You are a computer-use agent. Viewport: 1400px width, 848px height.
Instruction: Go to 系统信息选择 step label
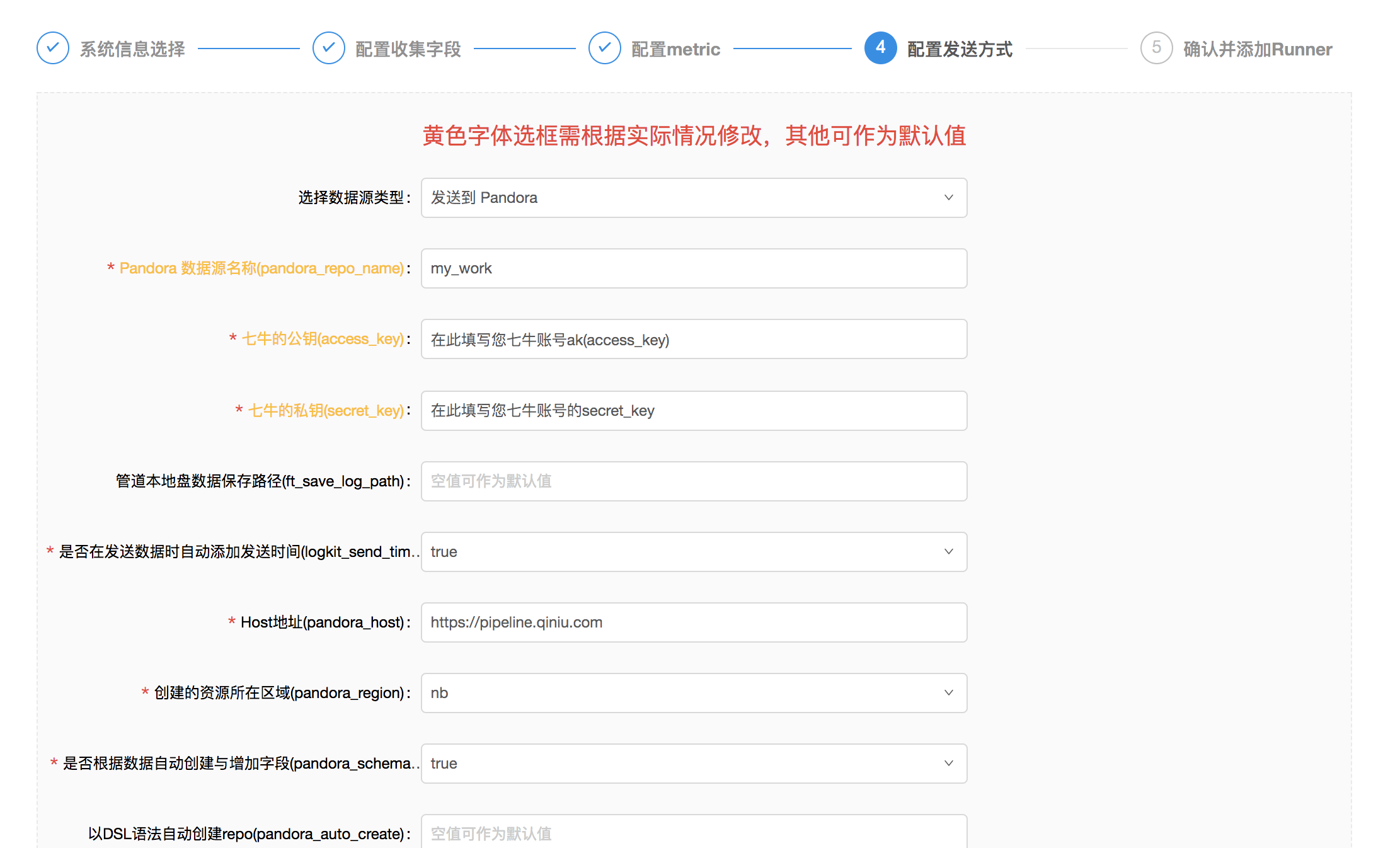(132, 49)
